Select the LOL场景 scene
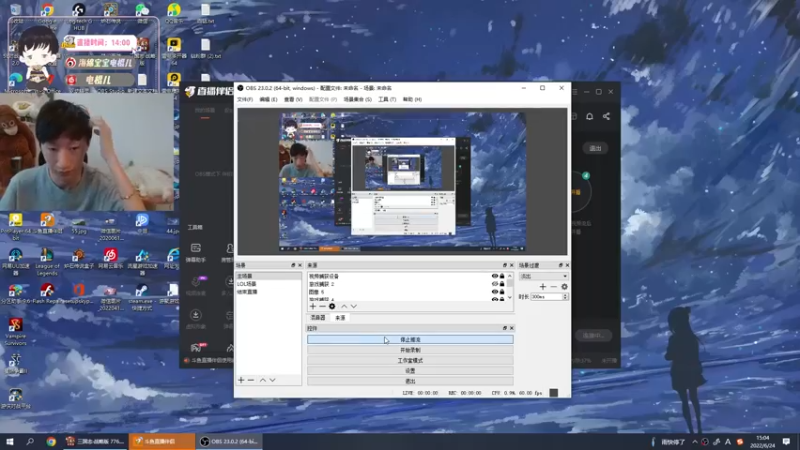The height and width of the screenshot is (450, 800). tap(268, 284)
